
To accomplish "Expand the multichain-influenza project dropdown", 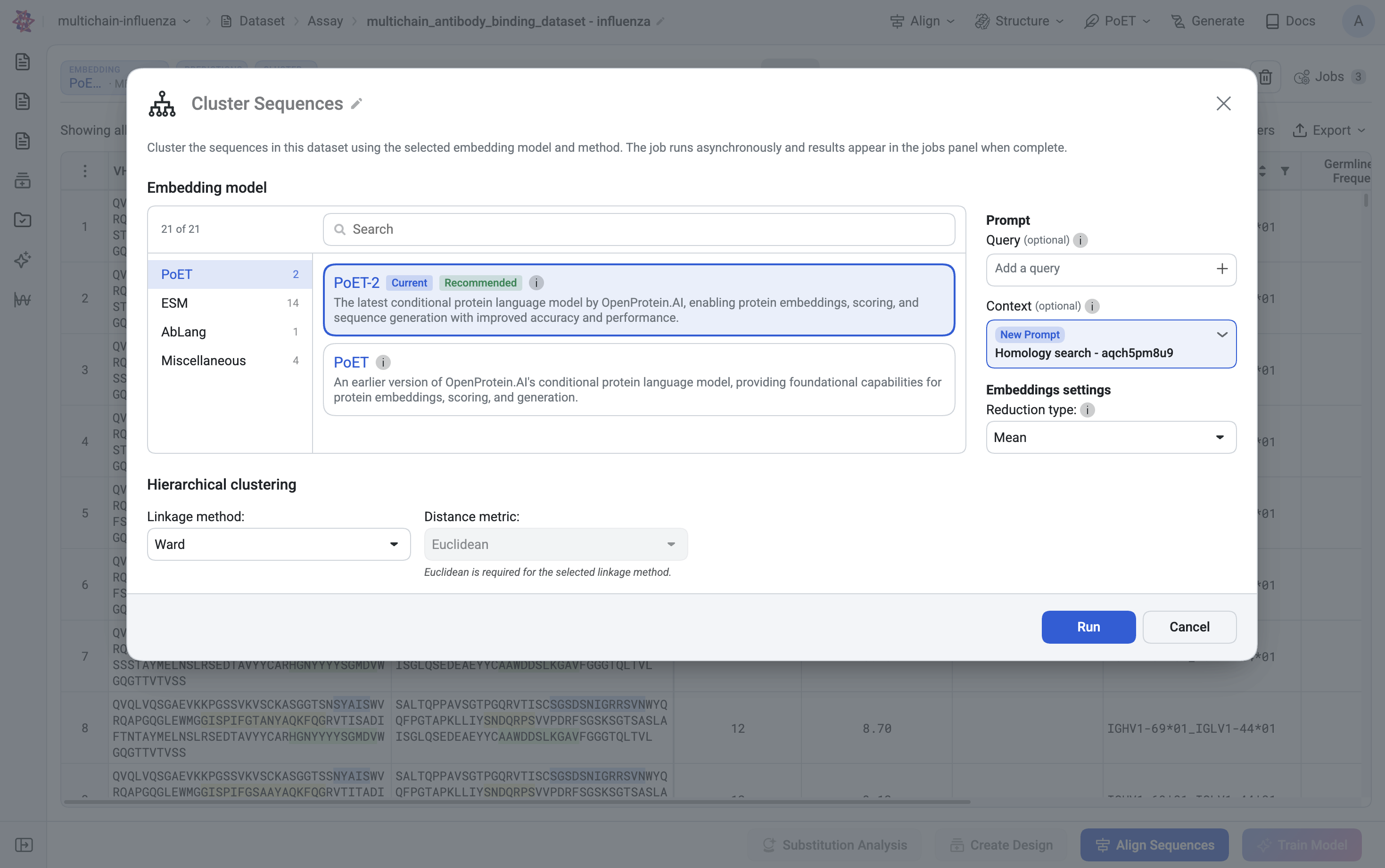I will [124, 21].
